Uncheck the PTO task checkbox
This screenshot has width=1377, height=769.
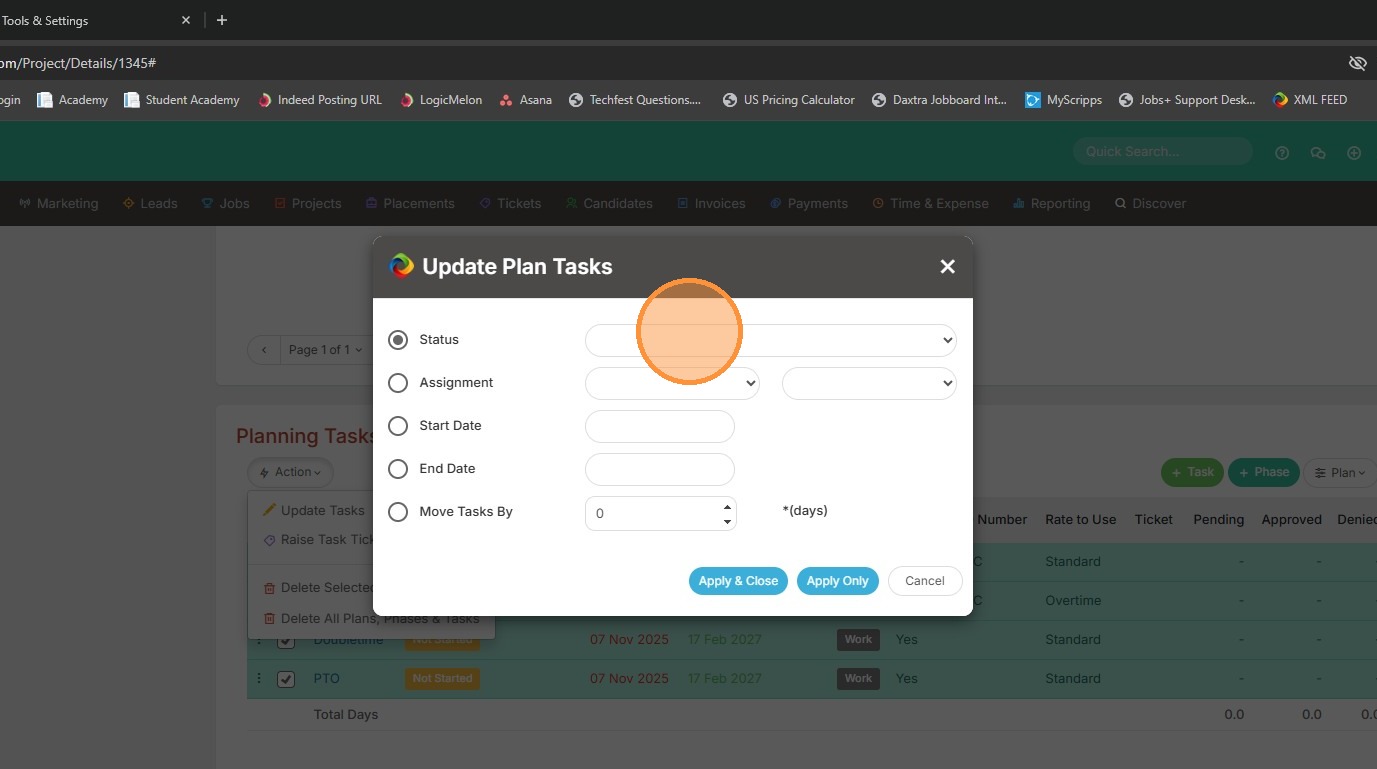point(286,679)
